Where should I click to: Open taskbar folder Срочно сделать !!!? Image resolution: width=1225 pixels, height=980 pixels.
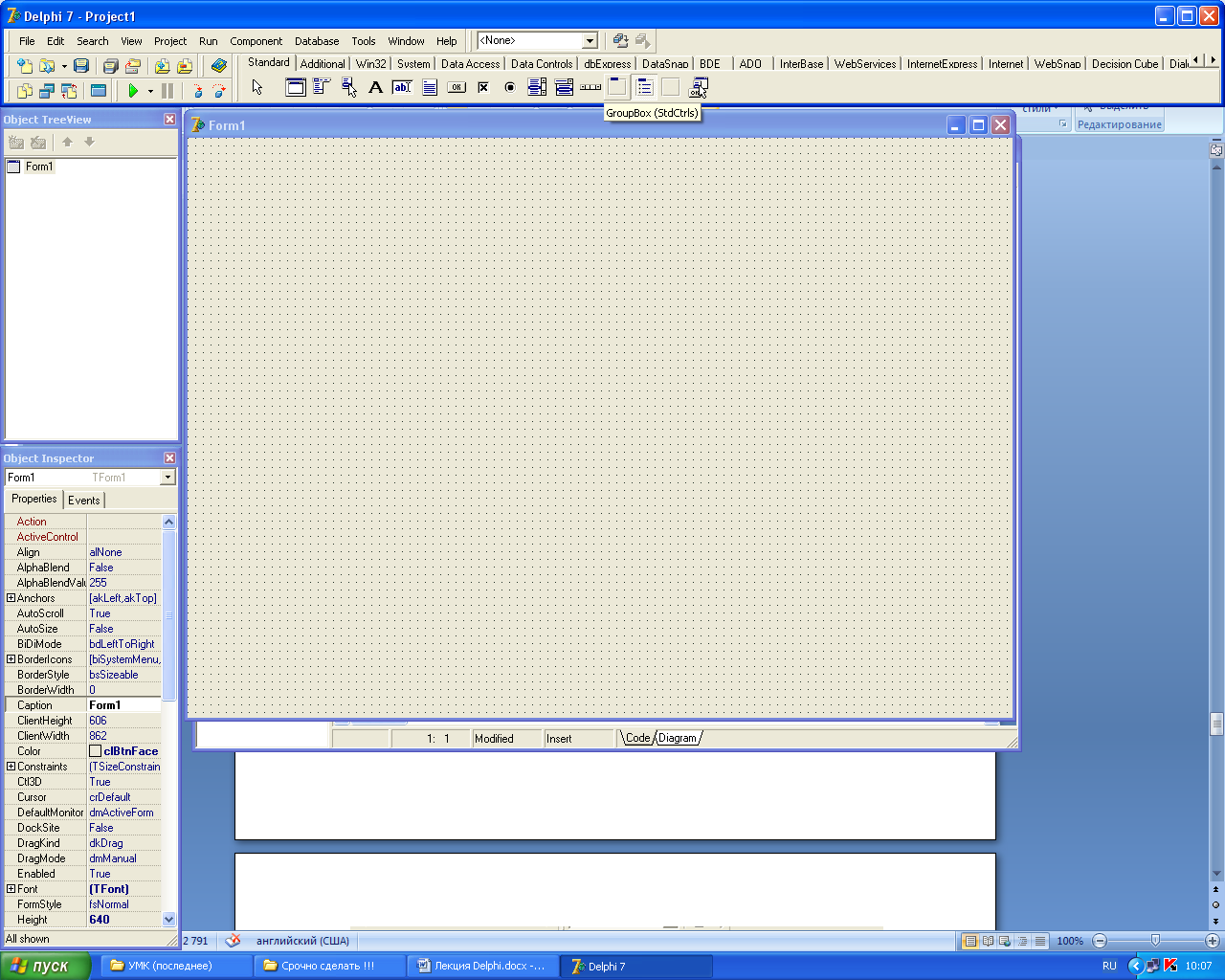[x=329, y=966]
